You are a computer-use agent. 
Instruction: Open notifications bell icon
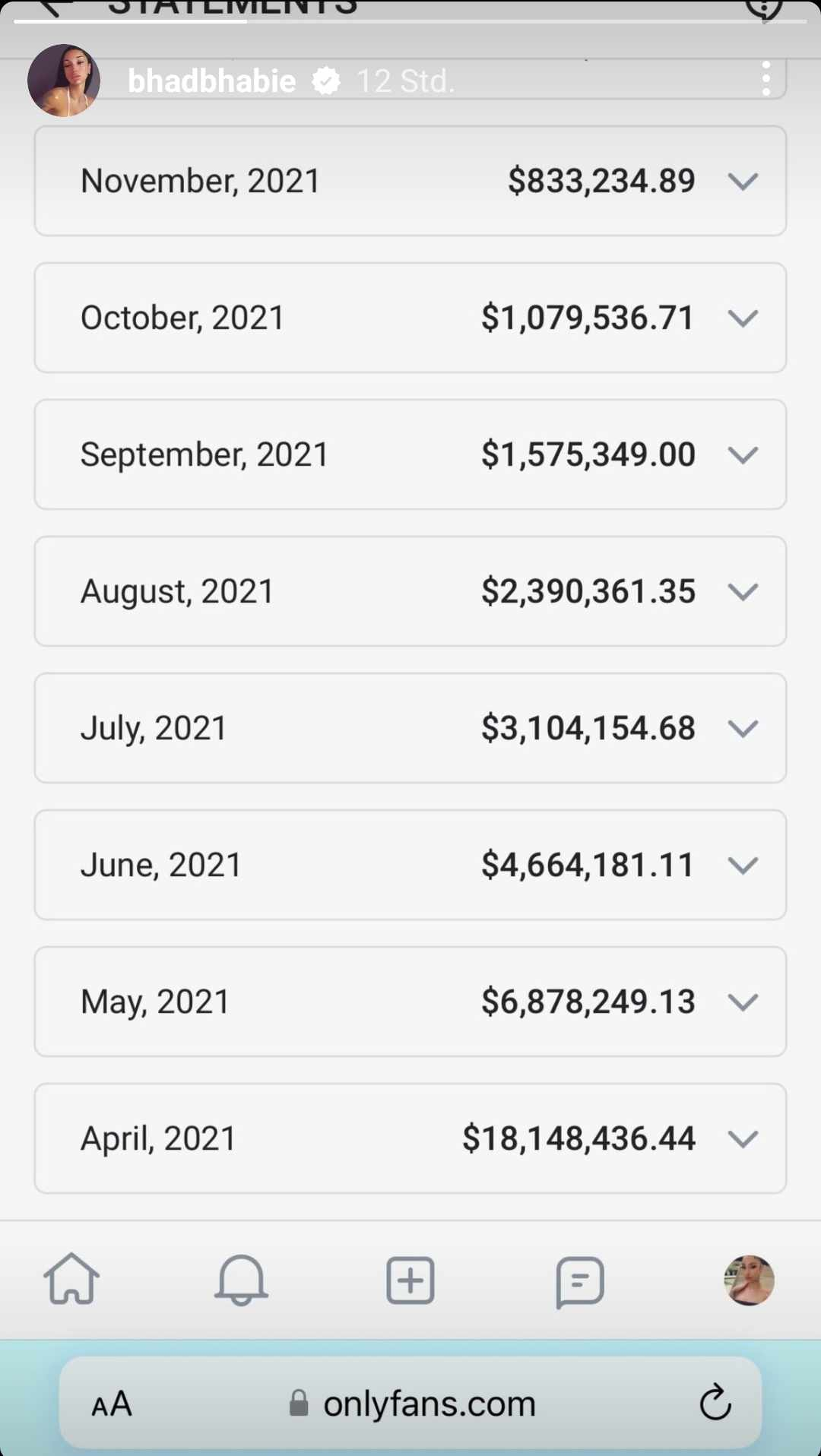pyautogui.click(x=241, y=1280)
